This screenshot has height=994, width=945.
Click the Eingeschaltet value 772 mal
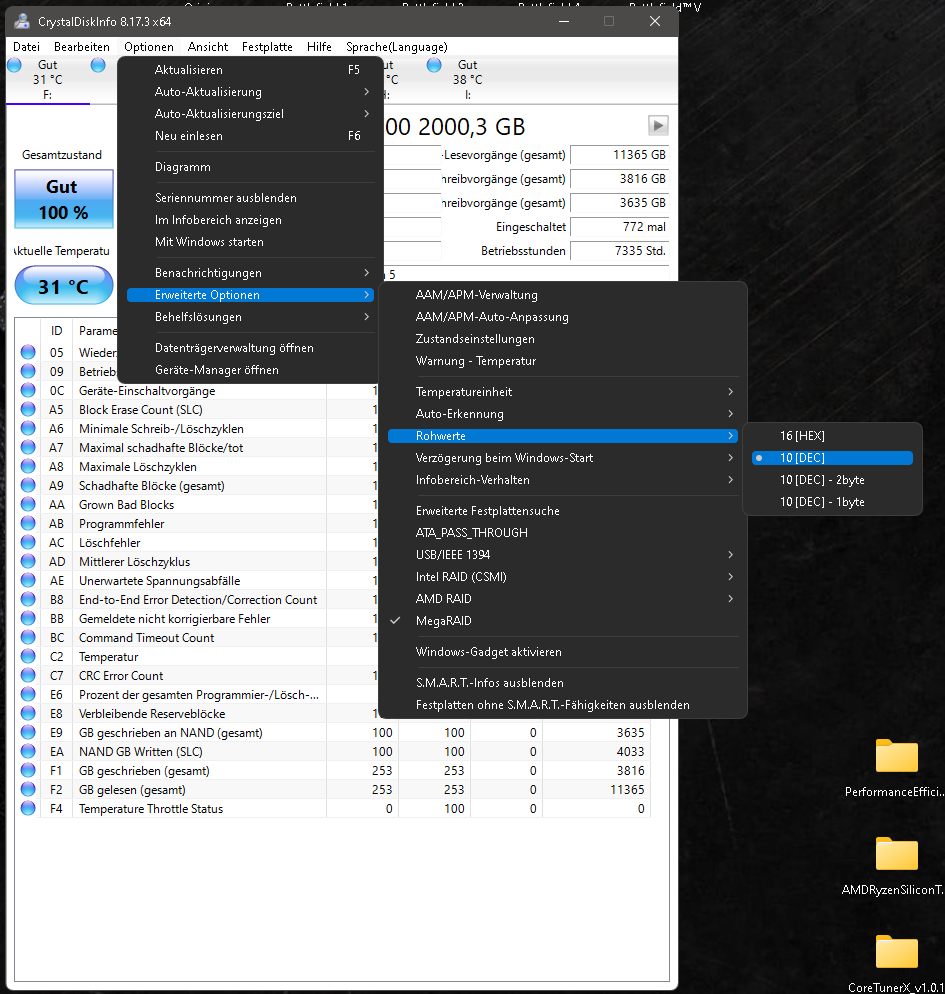pyautogui.click(x=620, y=226)
